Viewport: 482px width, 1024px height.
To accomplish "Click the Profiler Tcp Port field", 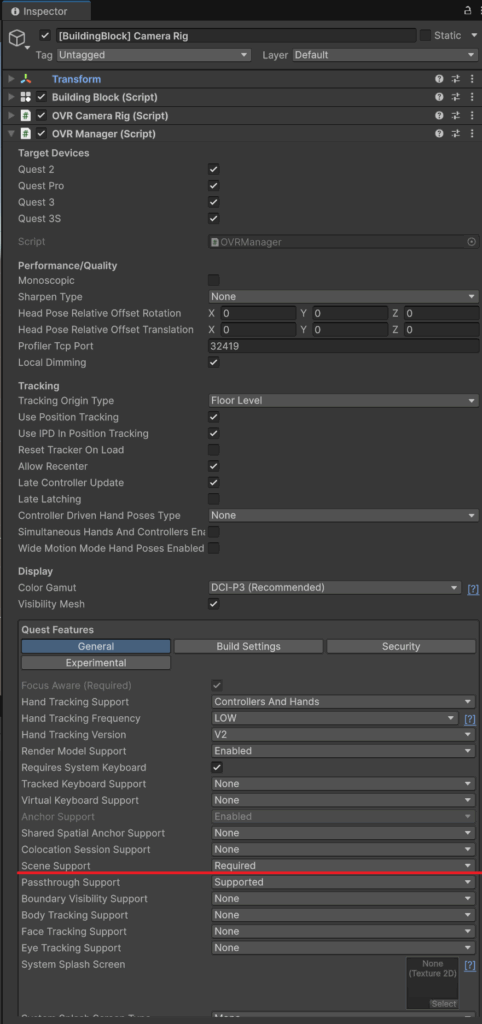I will [344, 346].
